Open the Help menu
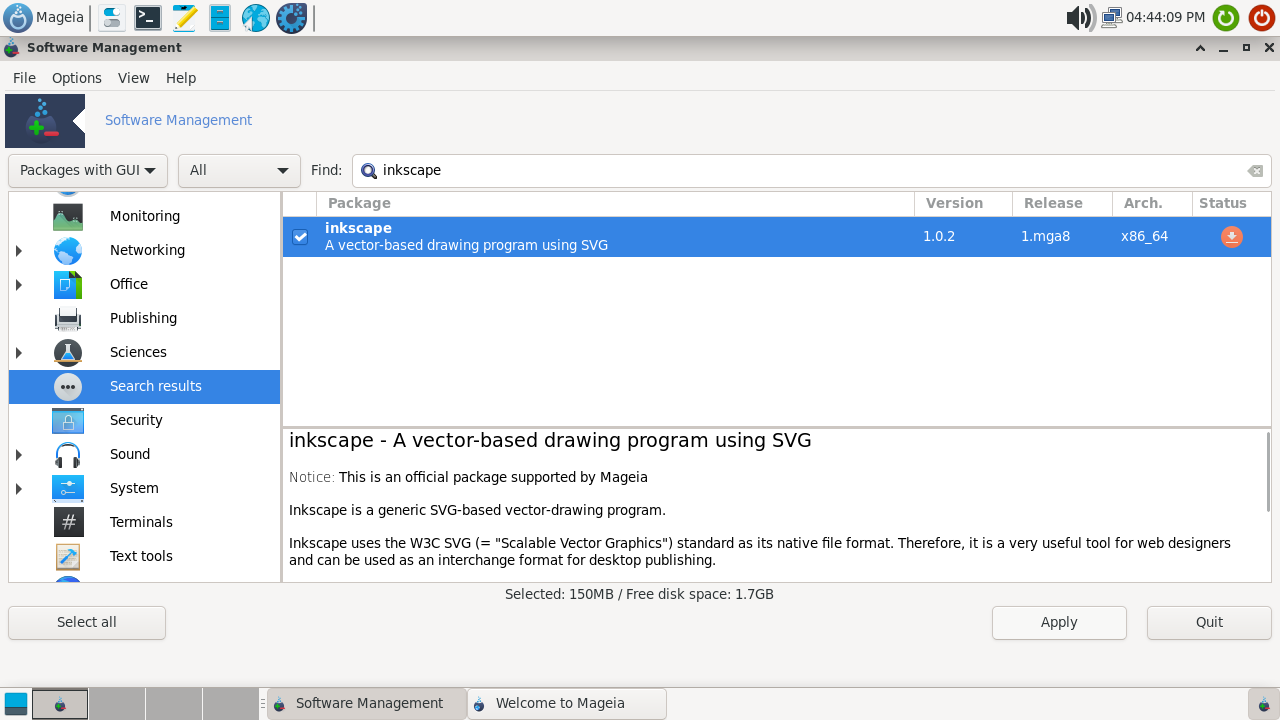 [x=181, y=78]
